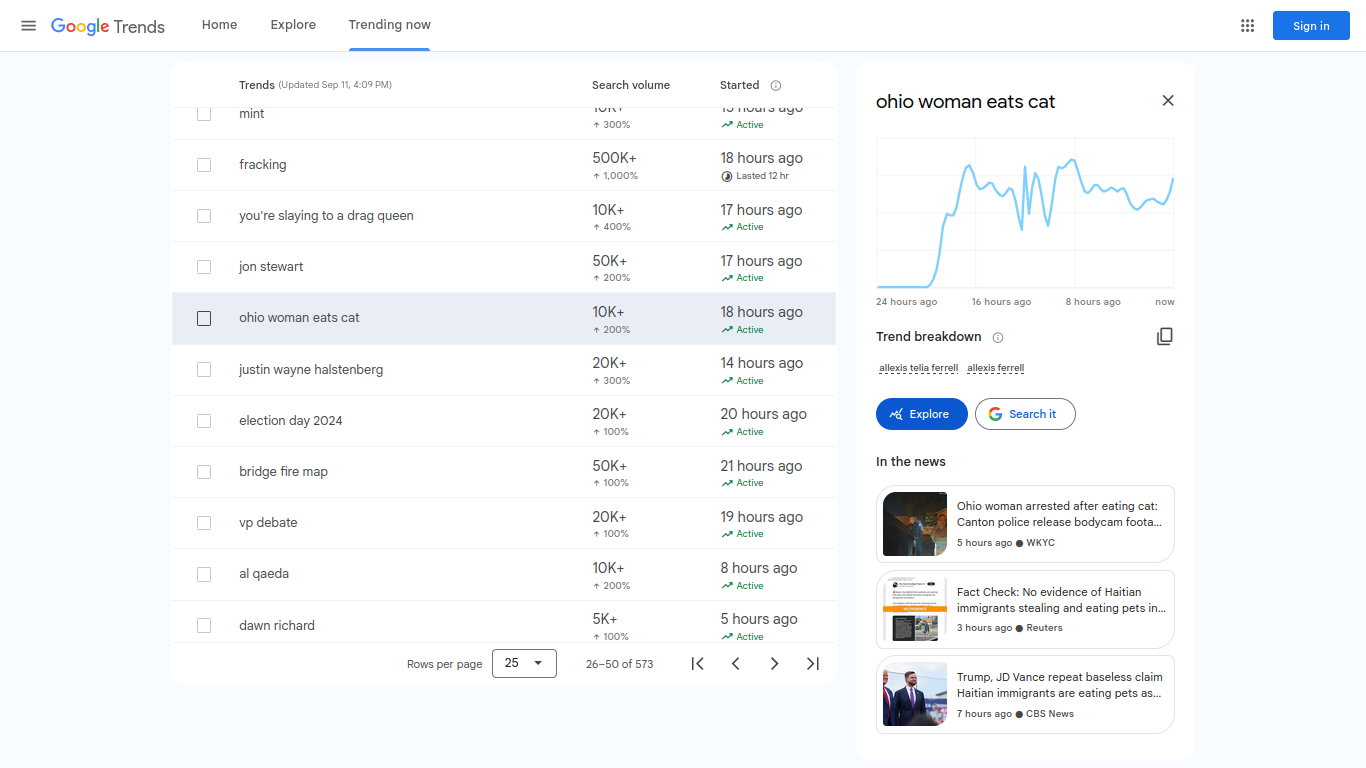Open the Rows per page dropdown
Screen dimensions: 1366x768
click(x=524, y=663)
